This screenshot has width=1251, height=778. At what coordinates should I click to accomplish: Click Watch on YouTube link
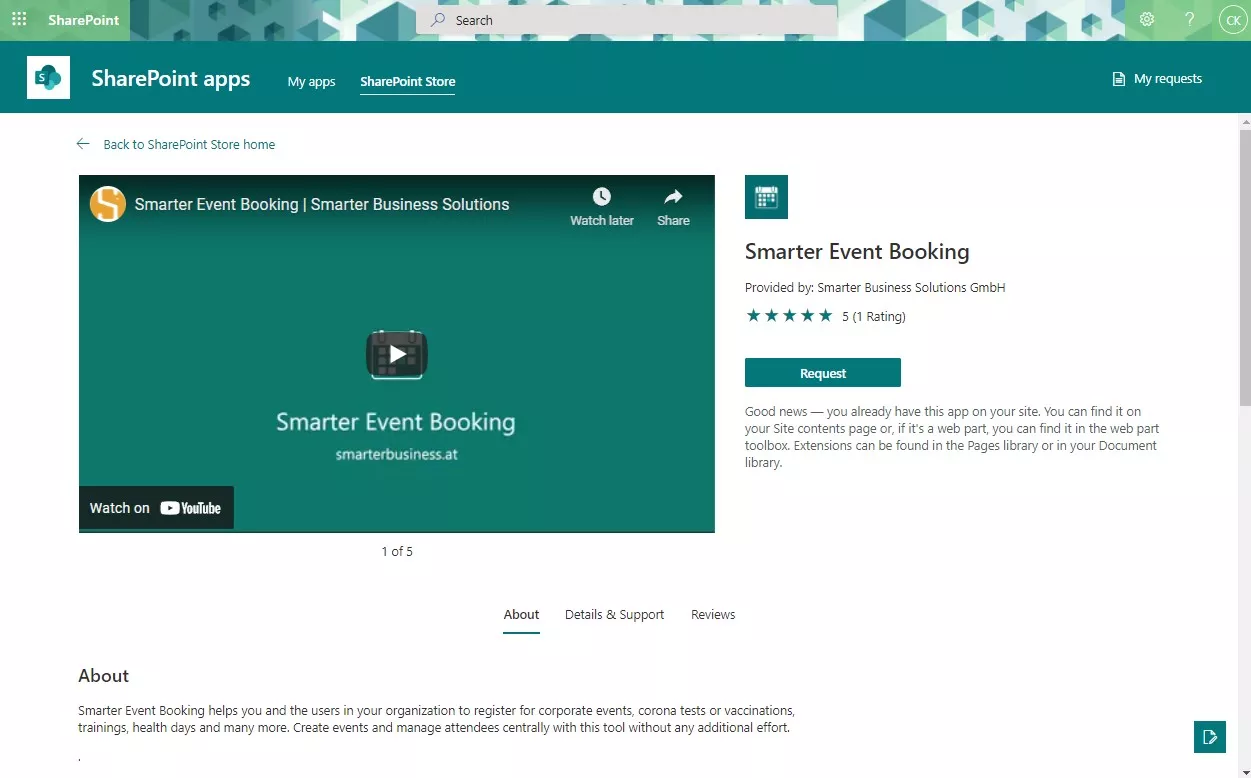156,508
